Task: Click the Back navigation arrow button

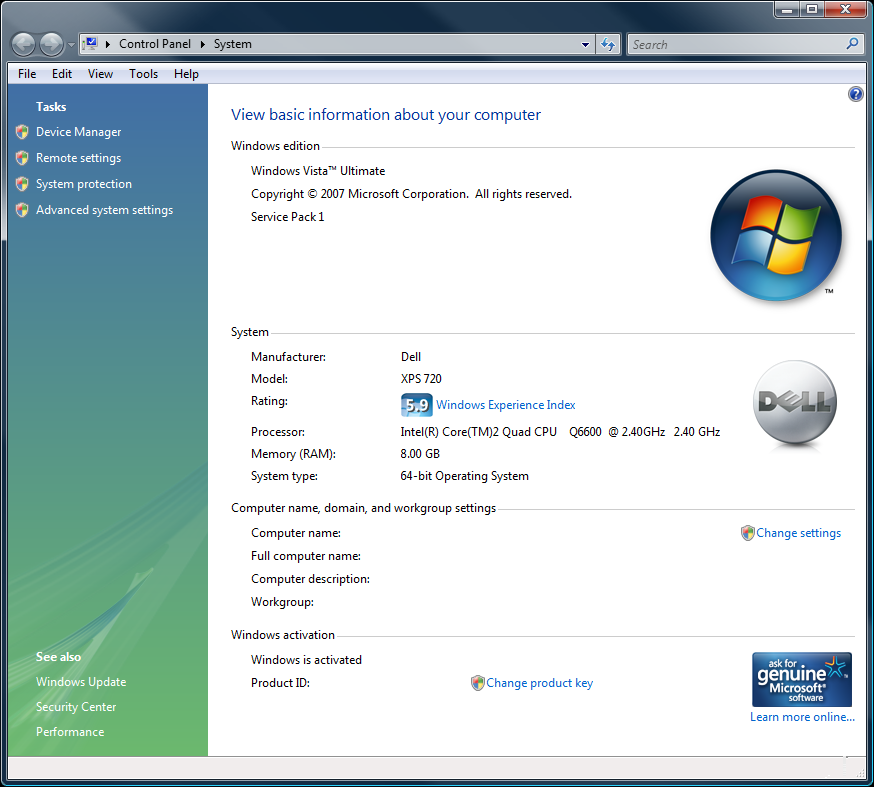Action: 23,44
